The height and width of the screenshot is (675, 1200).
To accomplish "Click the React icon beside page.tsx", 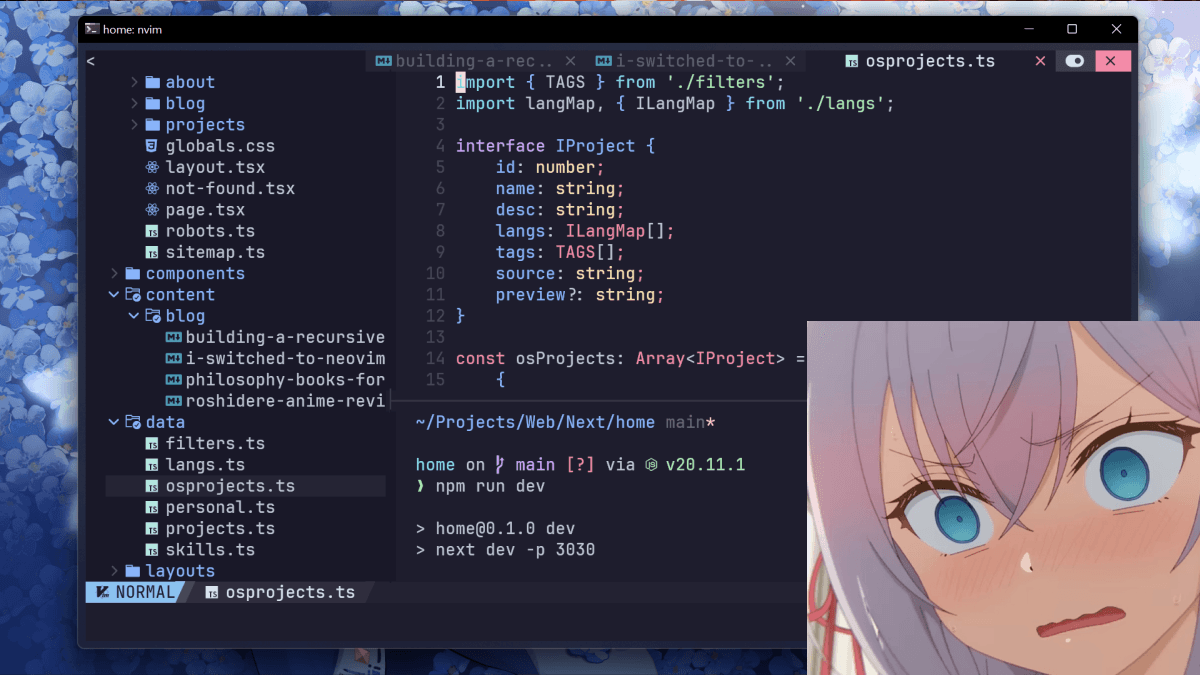I will tap(152, 210).
